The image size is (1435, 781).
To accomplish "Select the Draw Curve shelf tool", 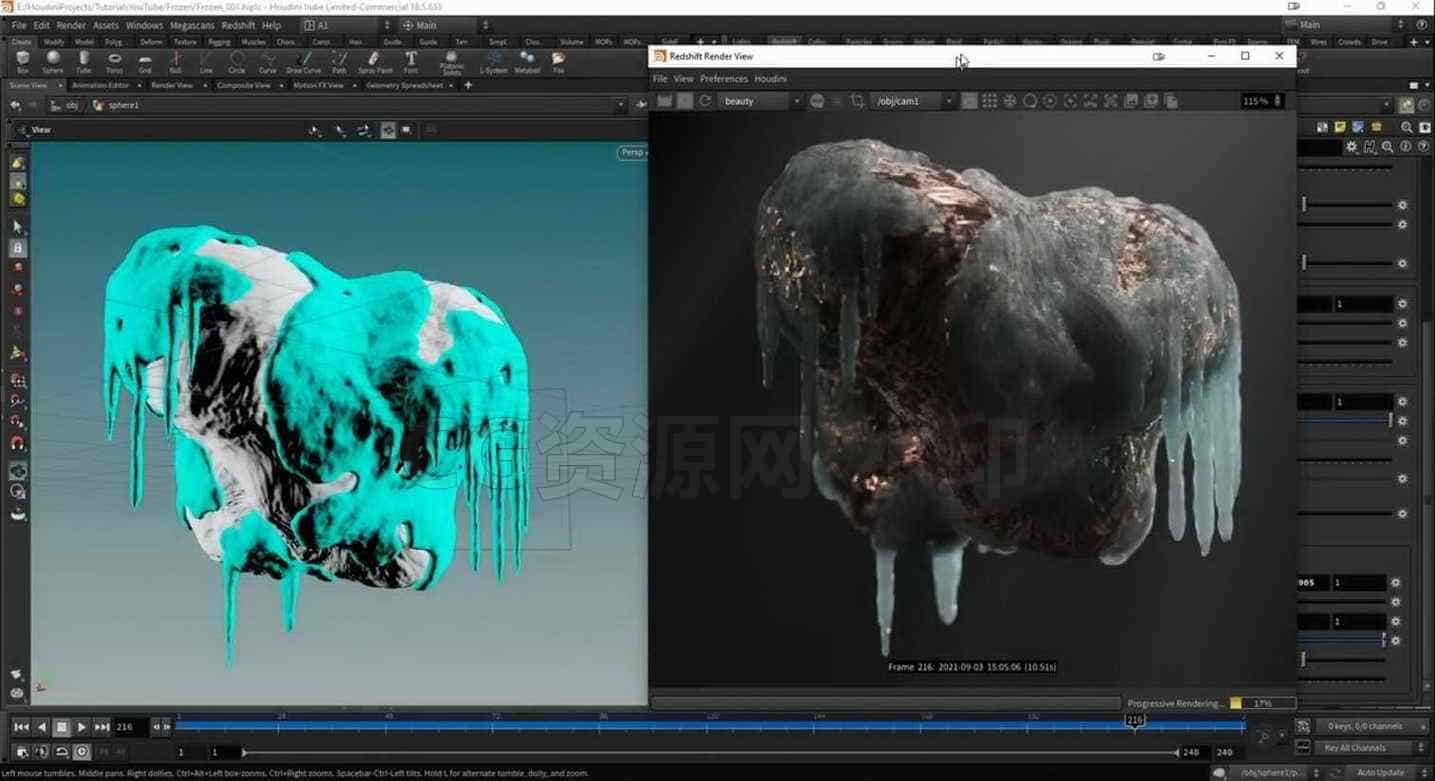I will coord(304,62).
